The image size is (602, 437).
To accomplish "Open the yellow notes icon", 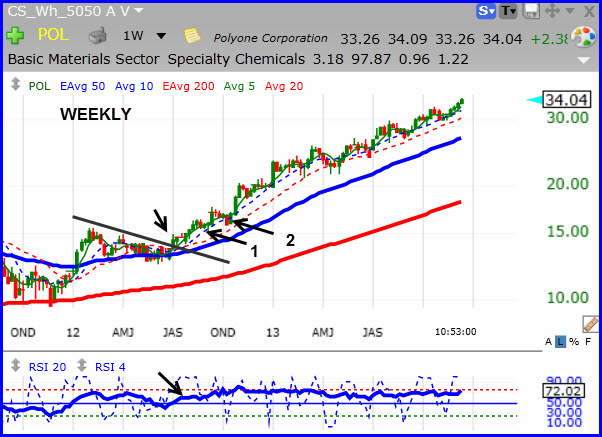I will (192, 36).
